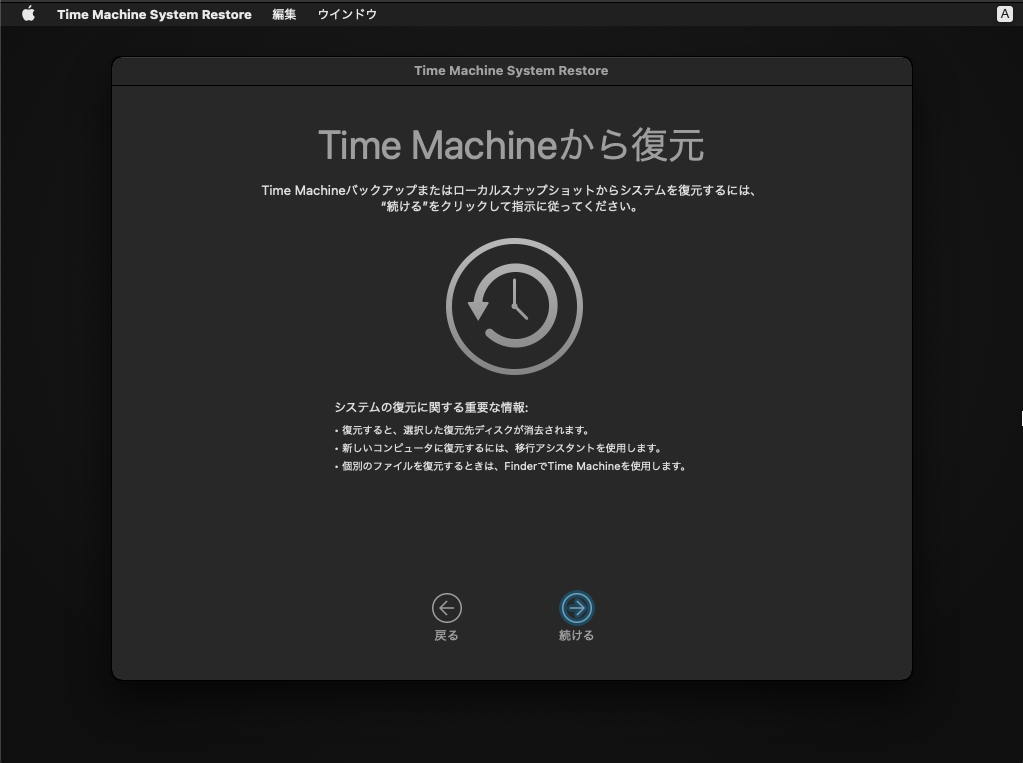Open the ウインドウ menu

(347, 14)
